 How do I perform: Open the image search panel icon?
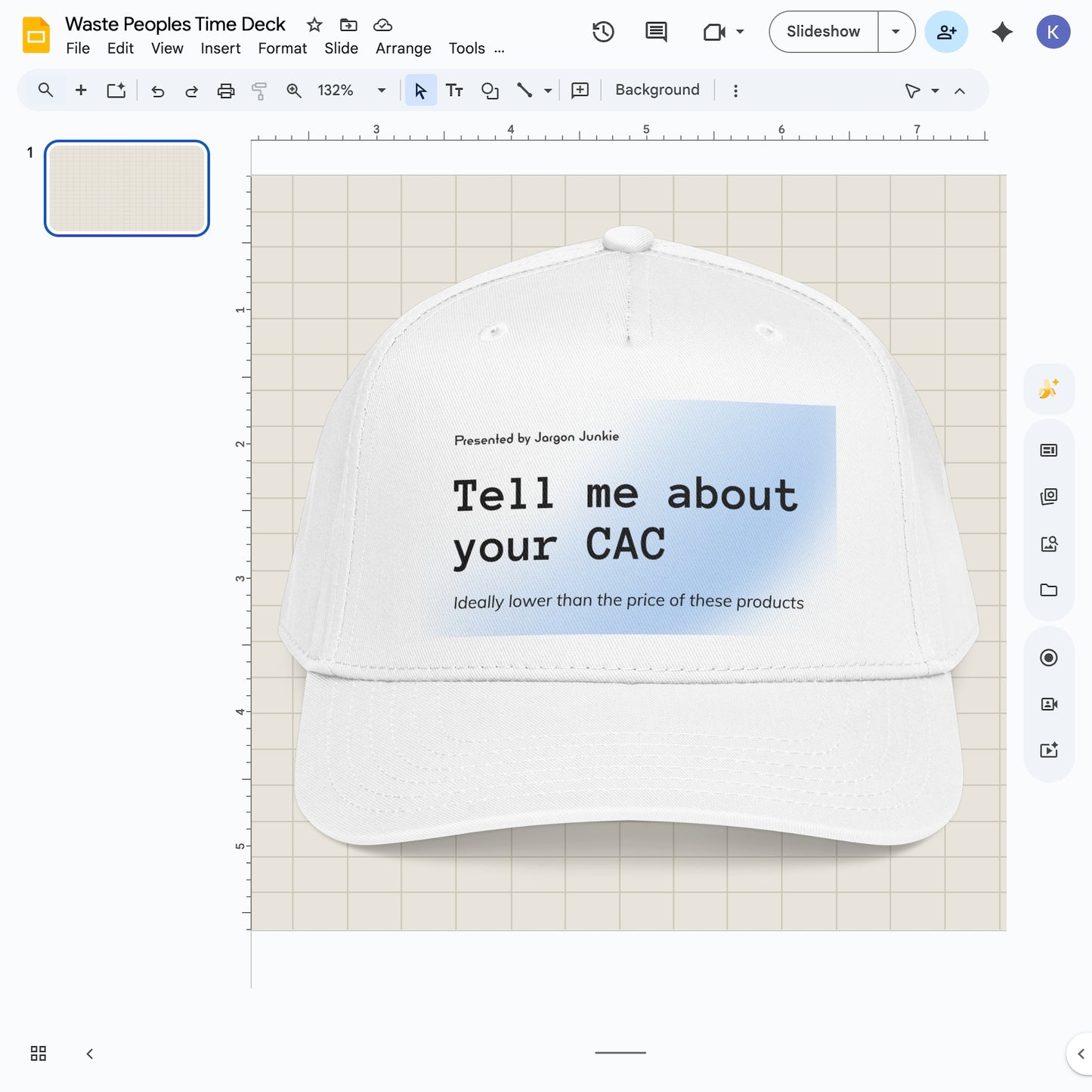pos(1049,543)
